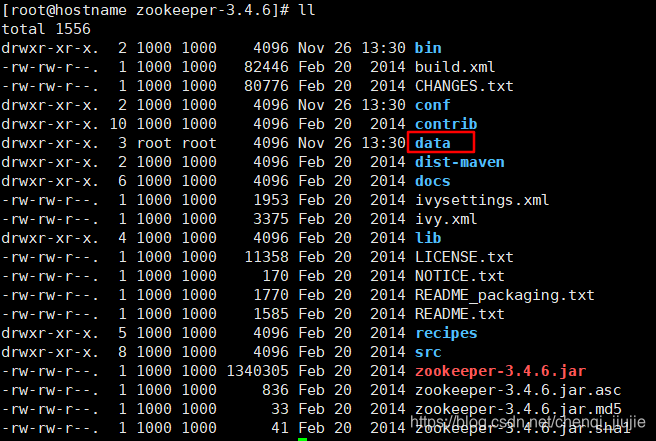Image resolution: width=656 pixels, height=441 pixels.
Task: Click the 'bin' directory name
Action: (x=428, y=48)
